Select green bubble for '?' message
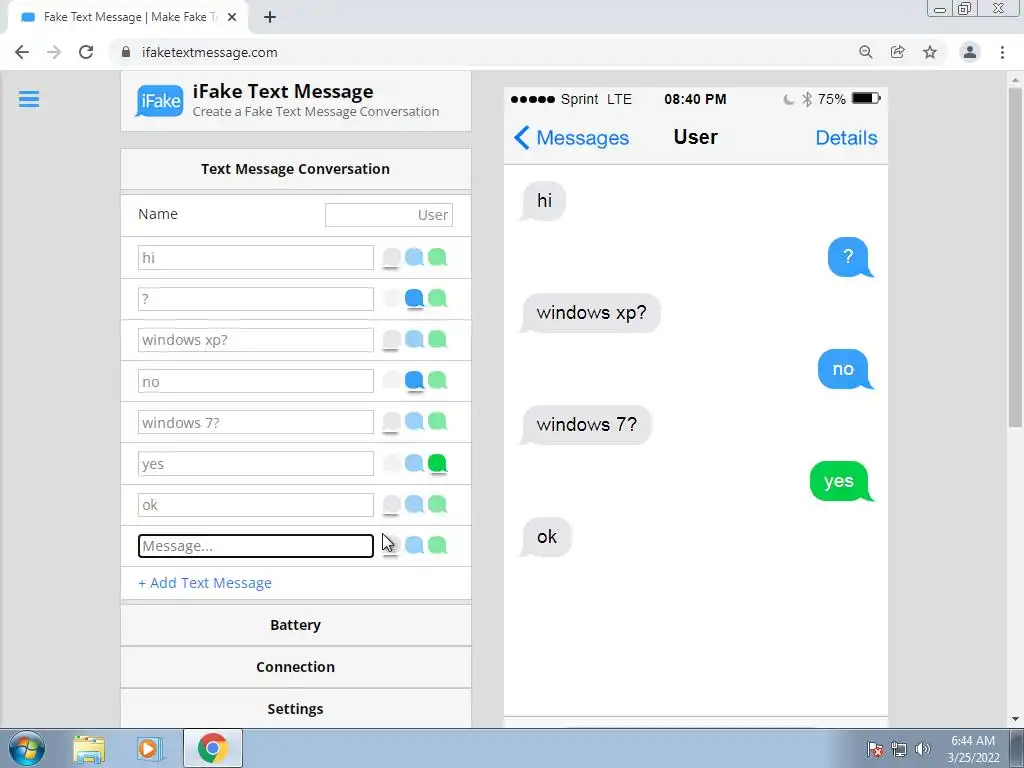This screenshot has width=1024, height=768. point(438,298)
